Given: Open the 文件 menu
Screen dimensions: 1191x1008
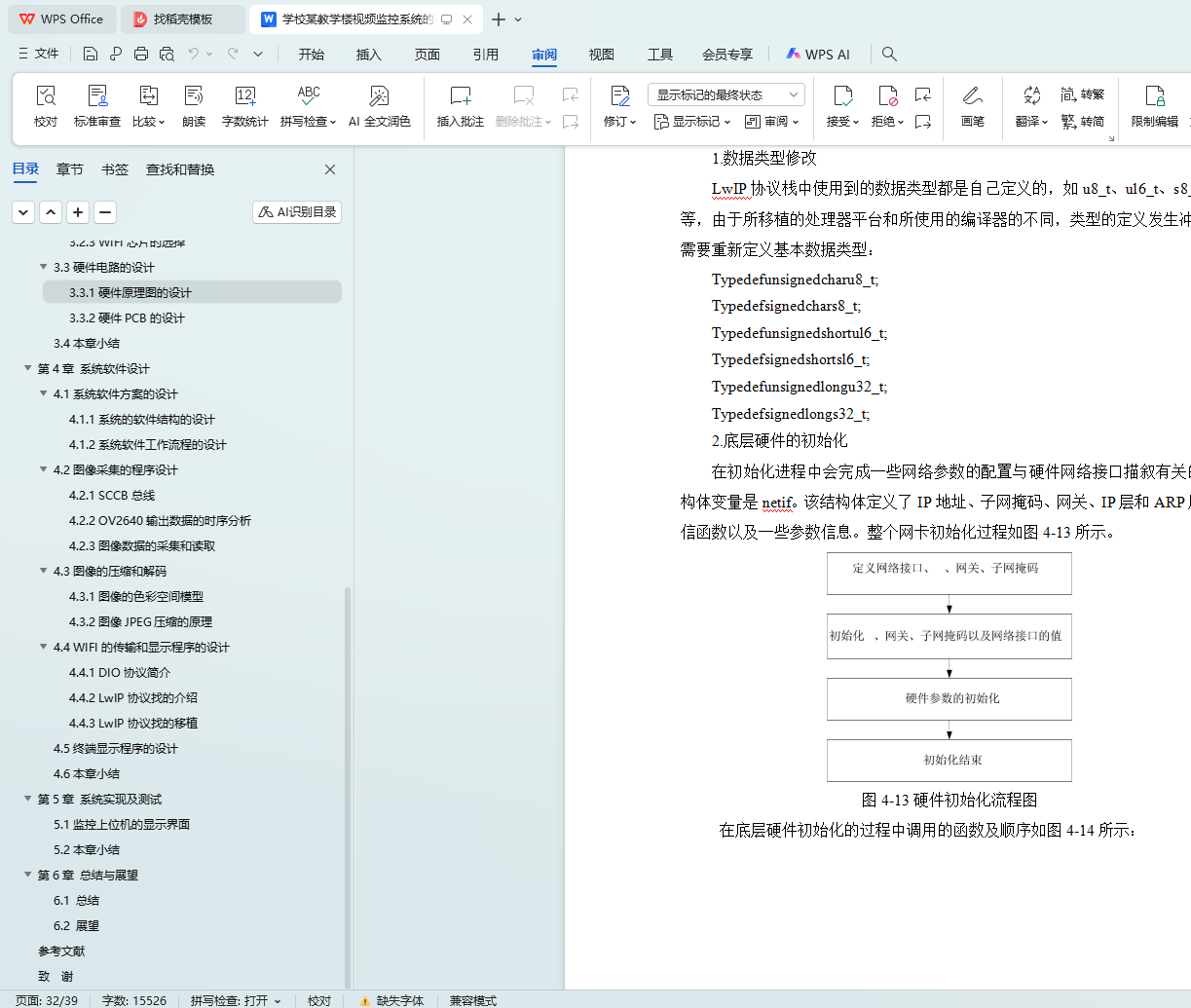Looking at the screenshot, I should coord(39,54).
